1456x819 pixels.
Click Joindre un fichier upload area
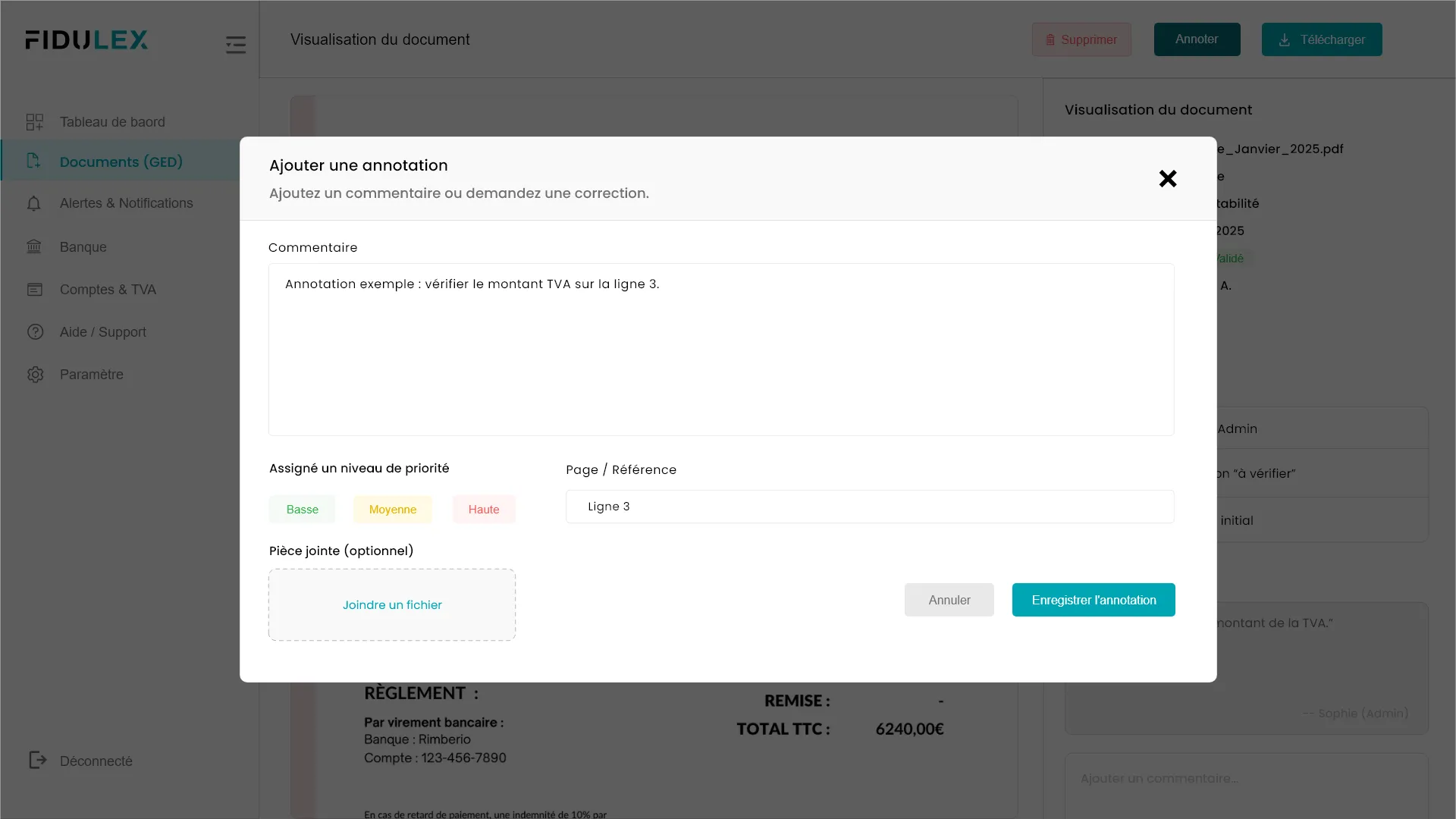tap(392, 605)
